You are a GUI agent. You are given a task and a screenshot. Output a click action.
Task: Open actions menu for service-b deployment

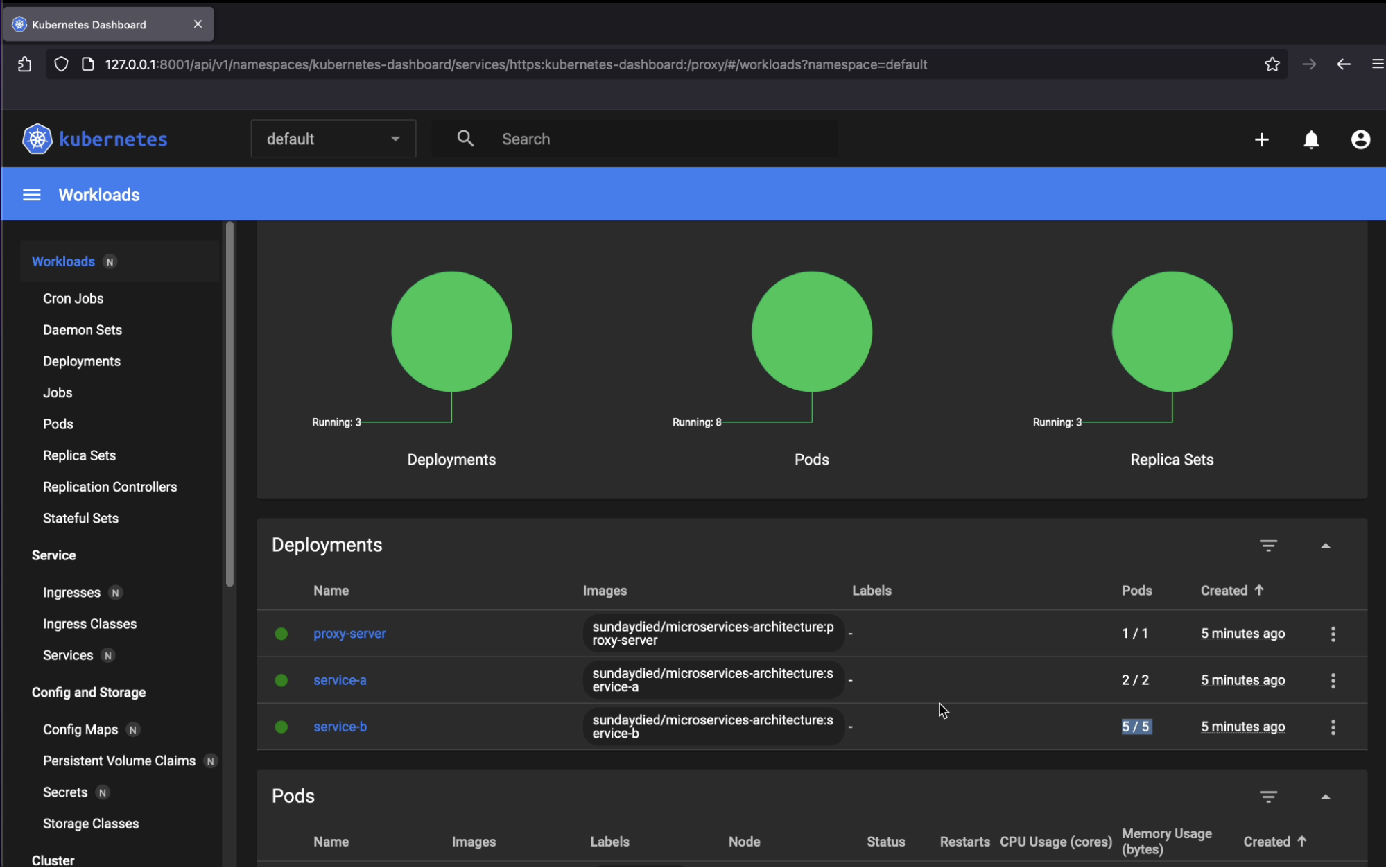click(x=1333, y=727)
